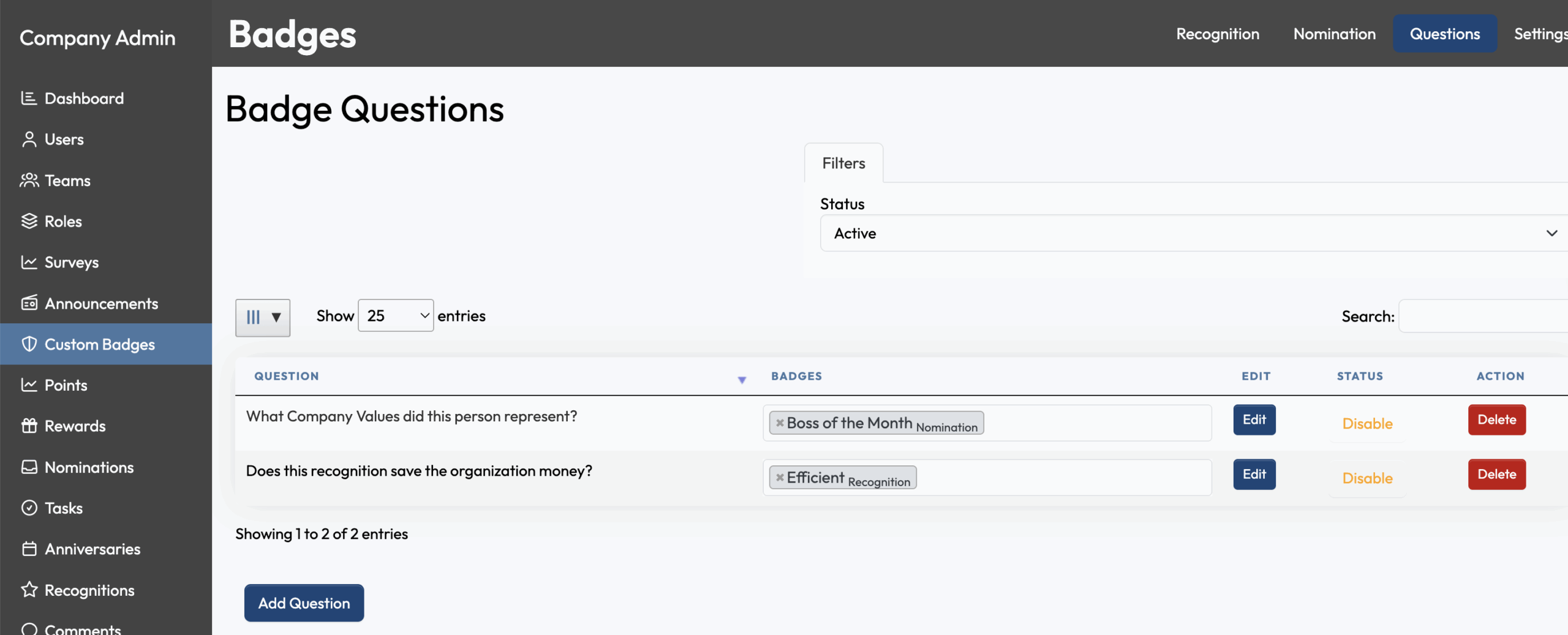Open the Dashboard from the sidebar
1568x635 pixels.
click(83, 98)
